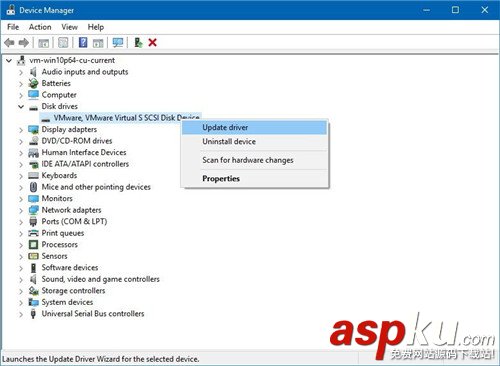Minimize the Device Manager window
Image resolution: width=500 pixels, height=366 pixels.
point(426,10)
